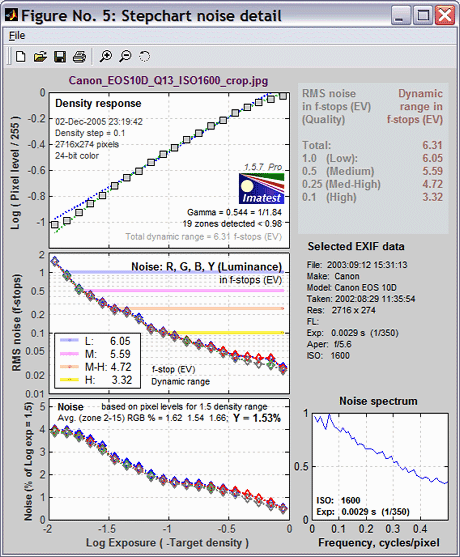Click the 'Model: Canon EOS 10D' EXIF line
This screenshot has height=557, width=460.
coord(352,287)
